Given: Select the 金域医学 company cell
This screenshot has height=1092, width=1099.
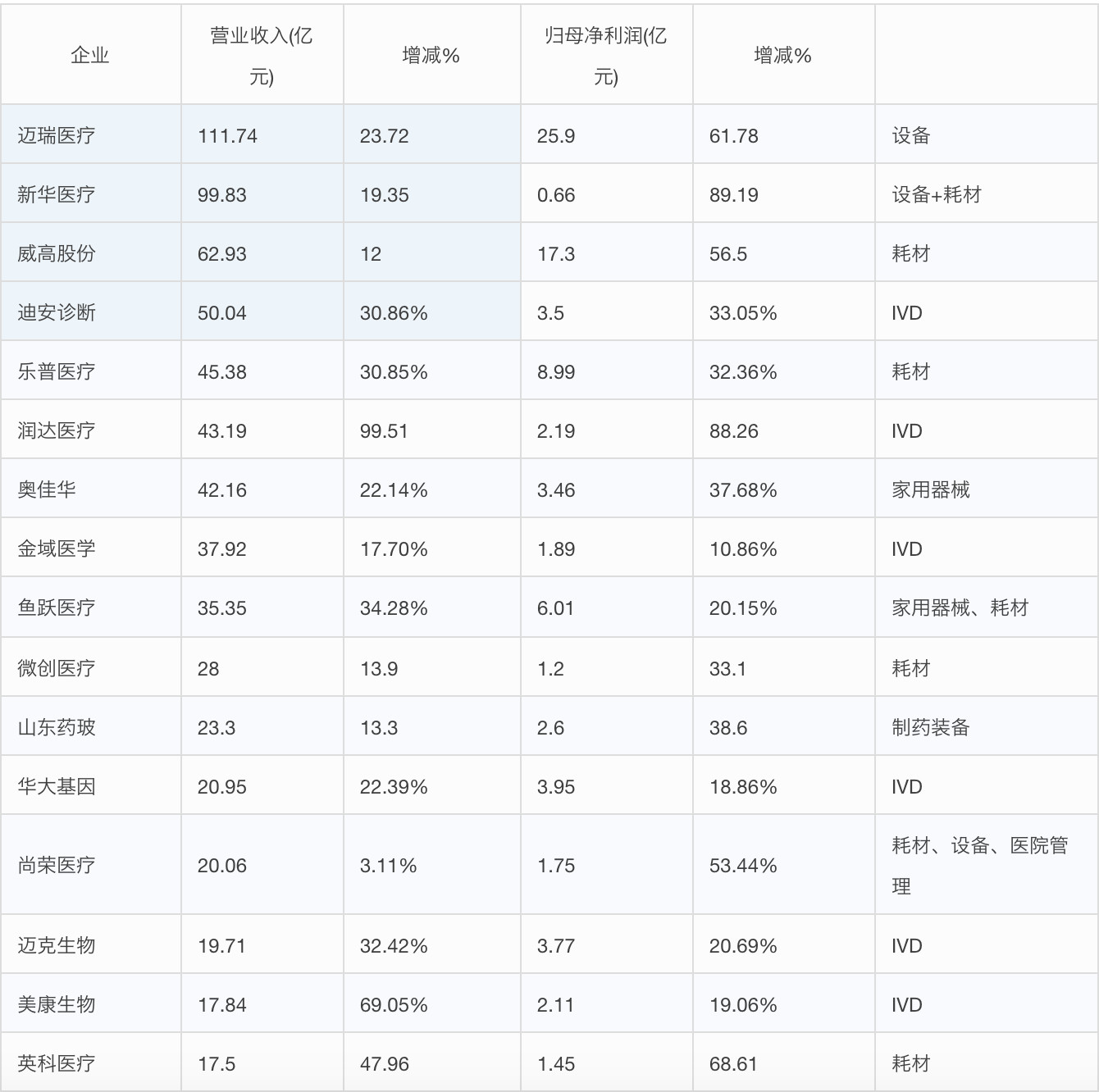Looking at the screenshot, I should click(x=90, y=548).
